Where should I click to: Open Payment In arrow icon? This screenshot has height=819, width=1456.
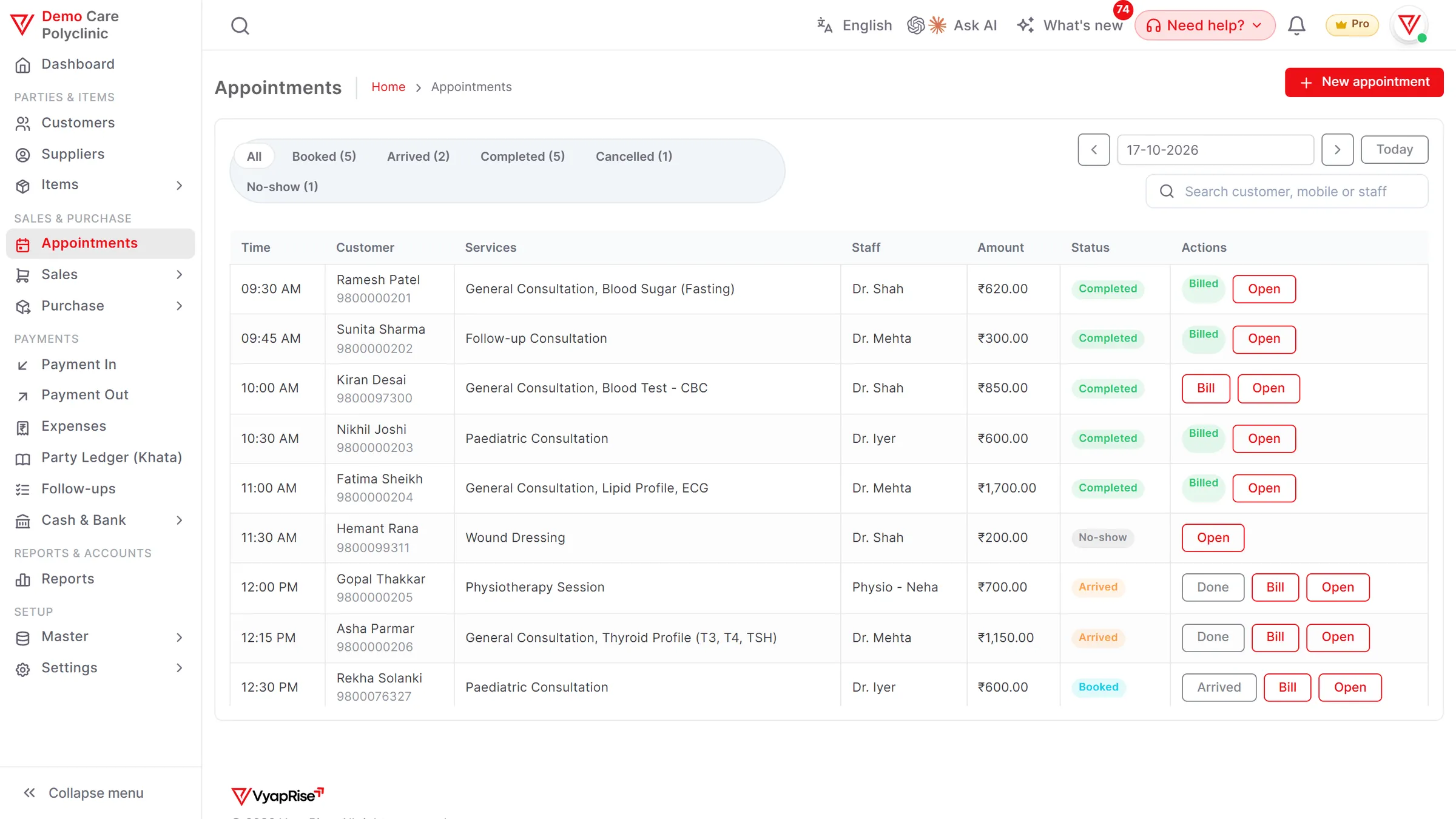coord(22,365)
